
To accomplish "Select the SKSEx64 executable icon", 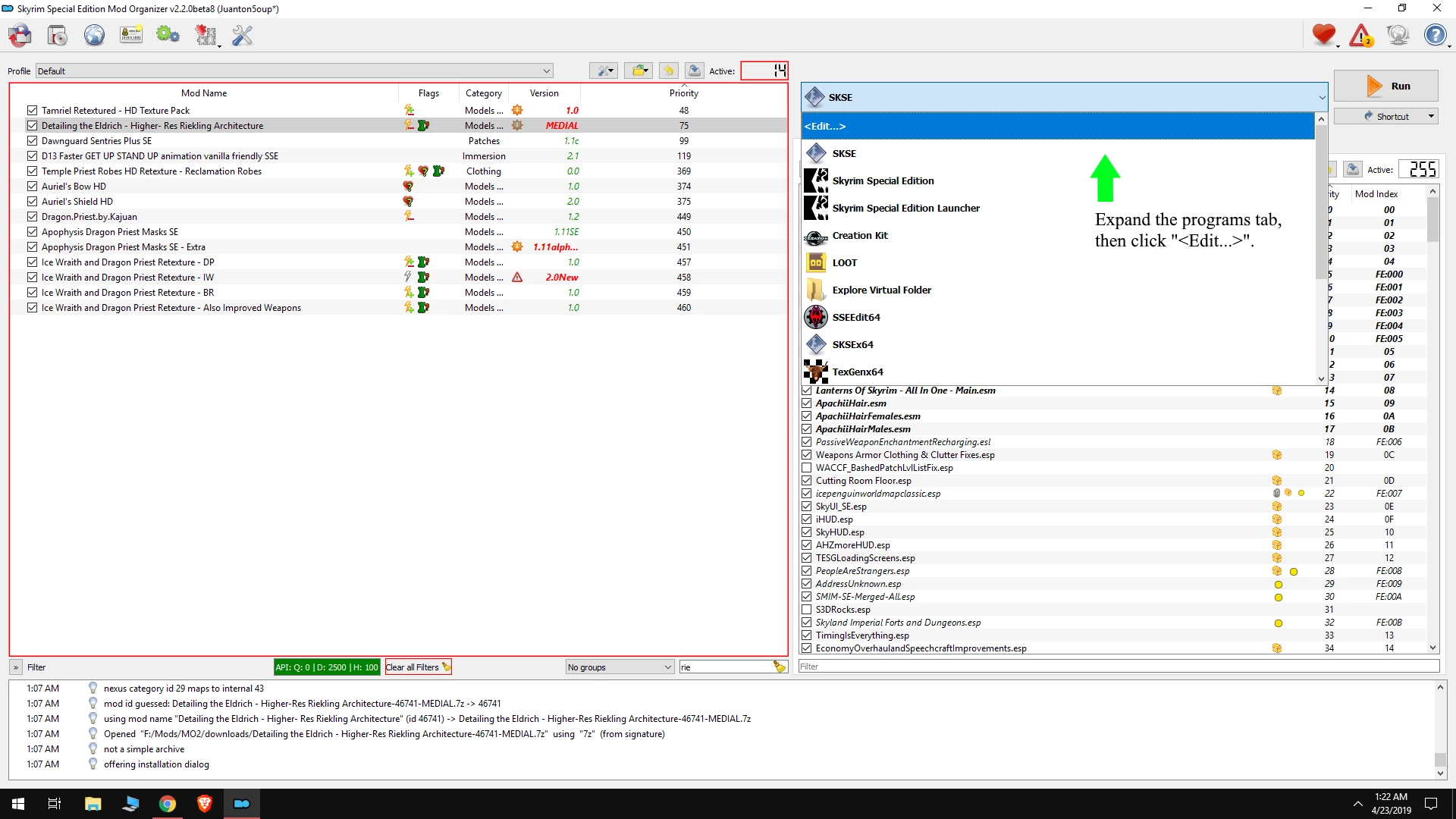I will click(815, 344).
